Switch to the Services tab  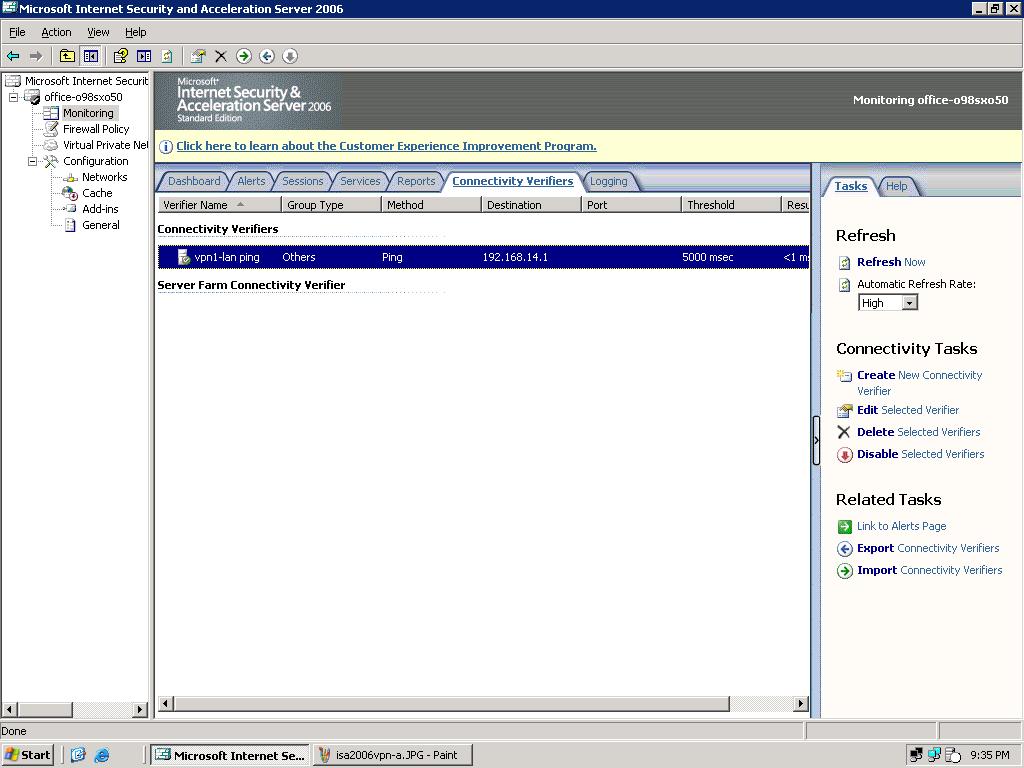tap(360, 182)
